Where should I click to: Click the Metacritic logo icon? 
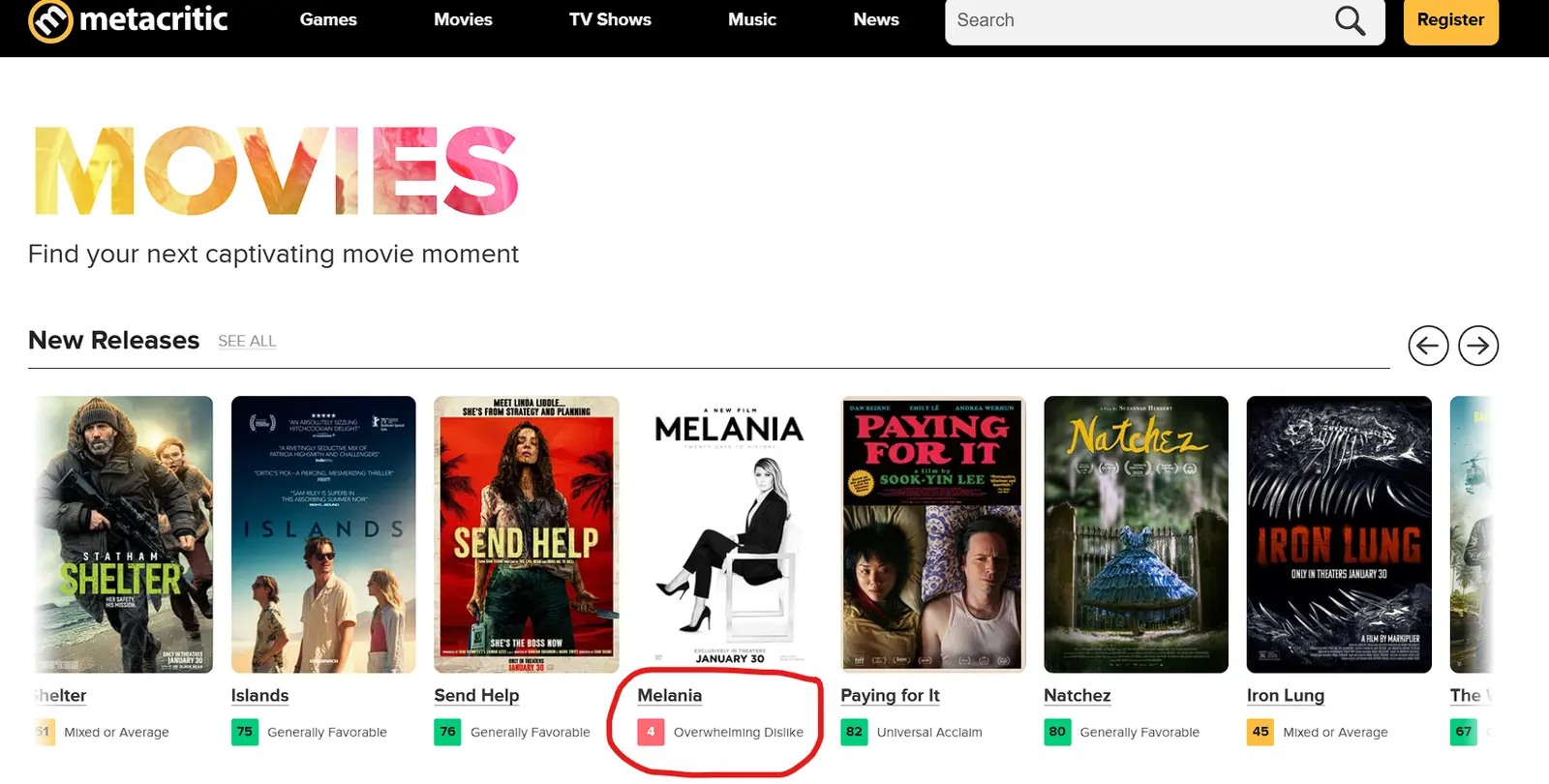coord(50,20)
